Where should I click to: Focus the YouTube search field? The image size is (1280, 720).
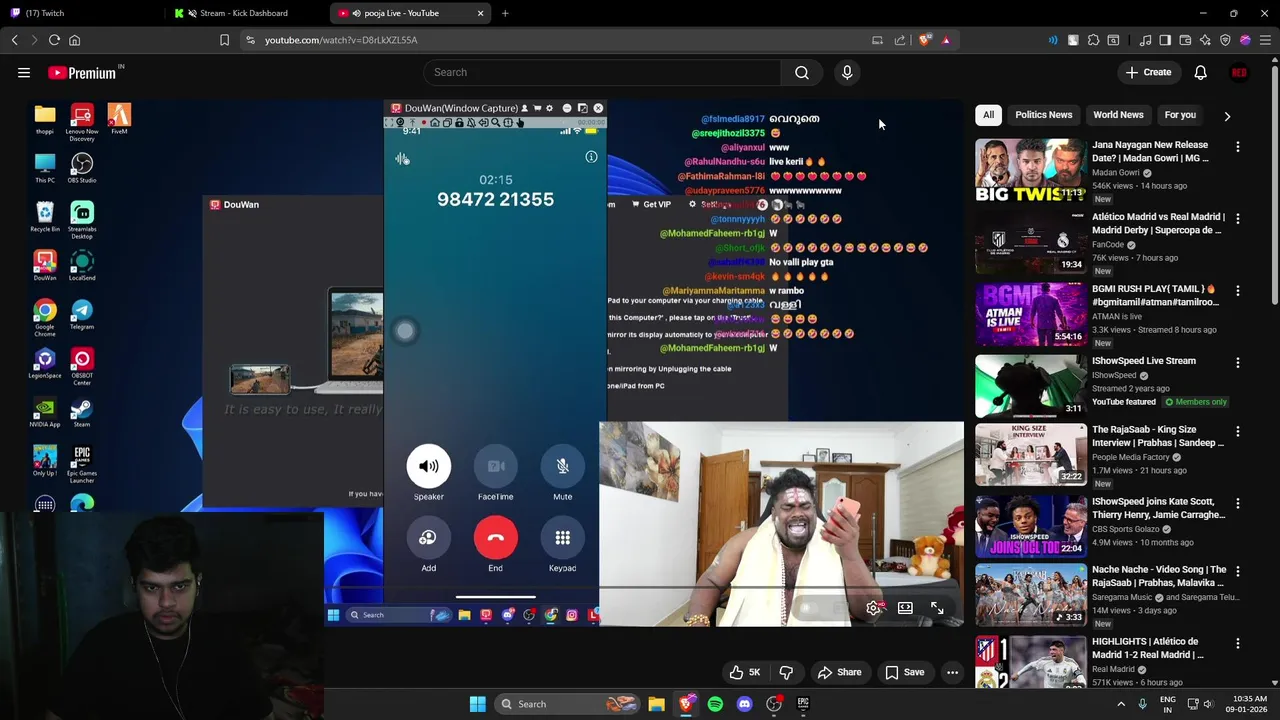[603, 73]
